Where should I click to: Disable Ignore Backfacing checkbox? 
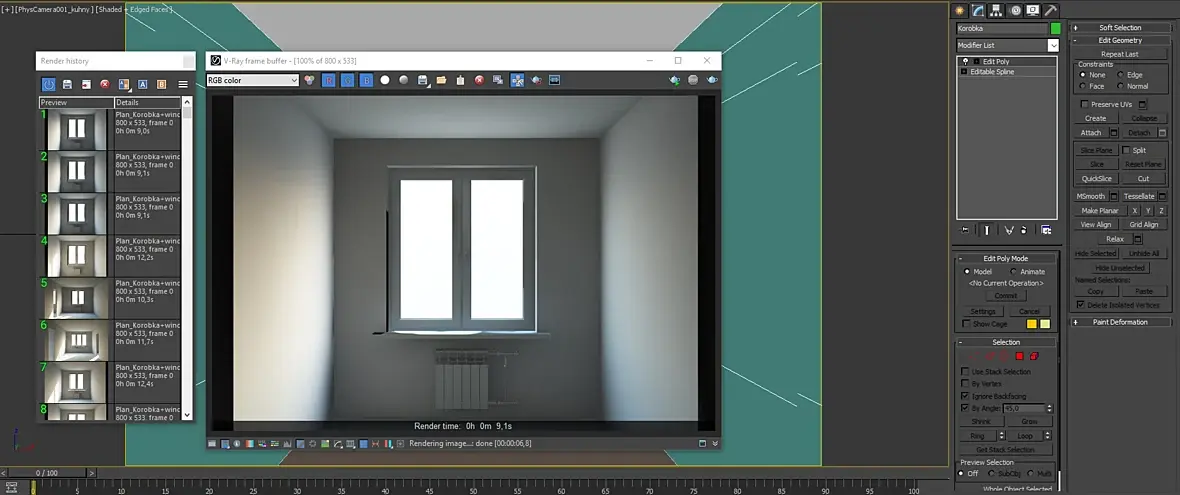click(966, 396)
